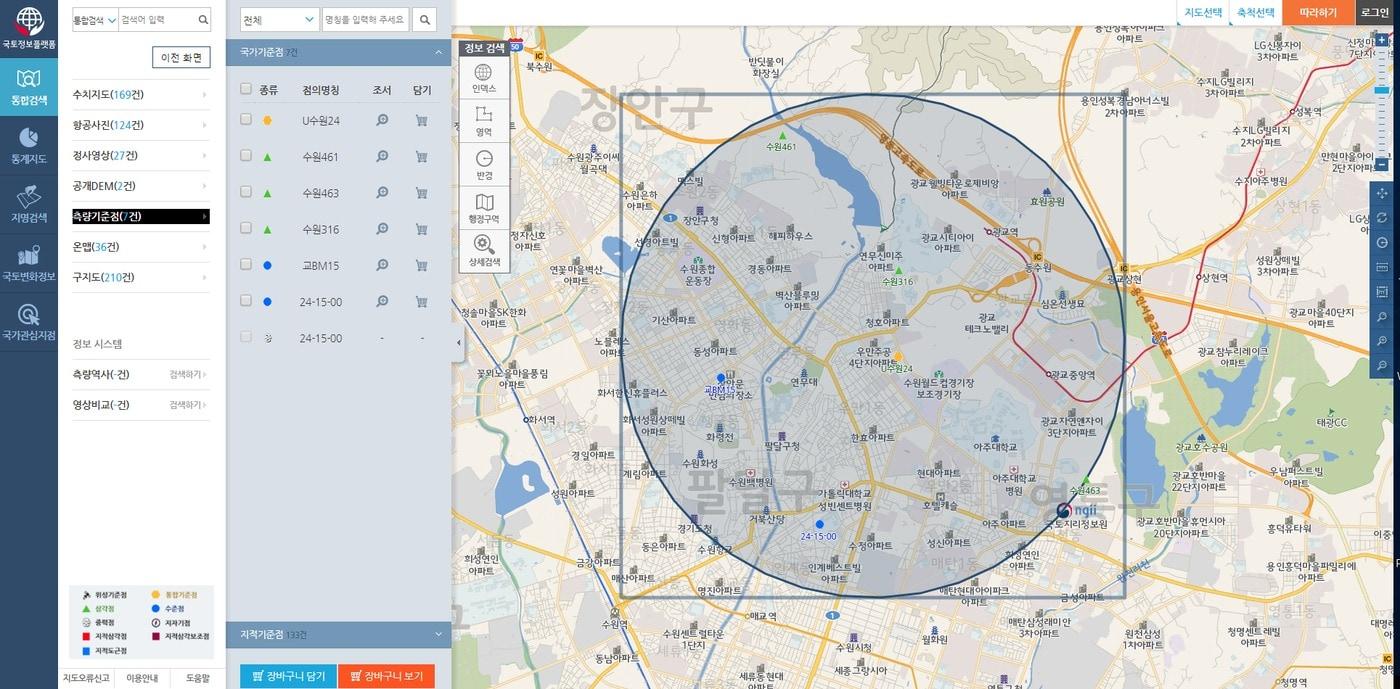Open the 국토변화정보 sidebar section
This screenshot has height=689, width=1400.
[29, 262]
